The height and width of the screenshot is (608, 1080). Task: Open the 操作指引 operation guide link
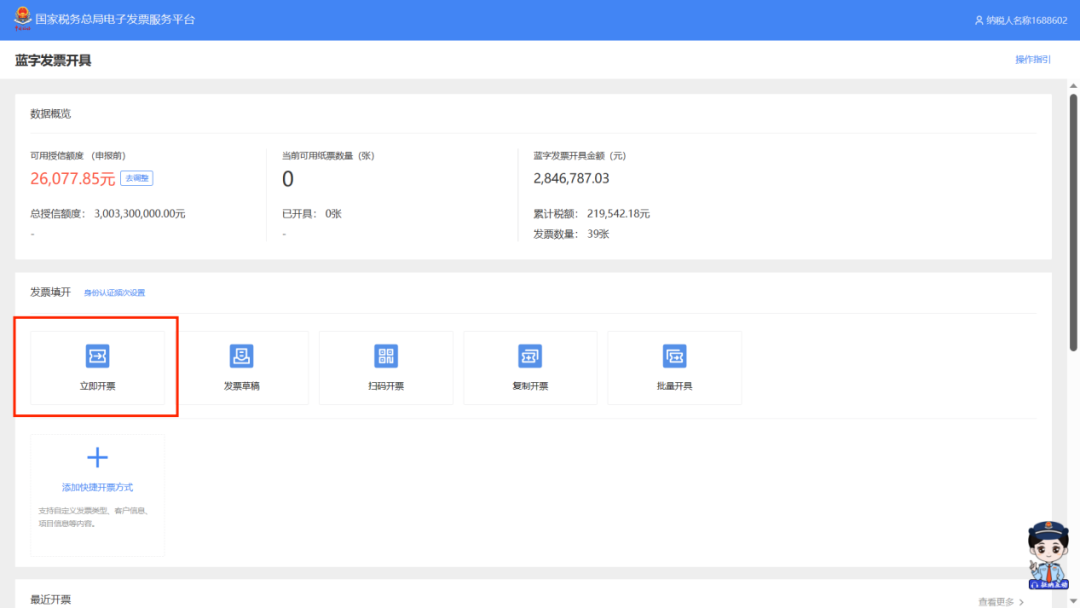click(x=1032, y=60)
